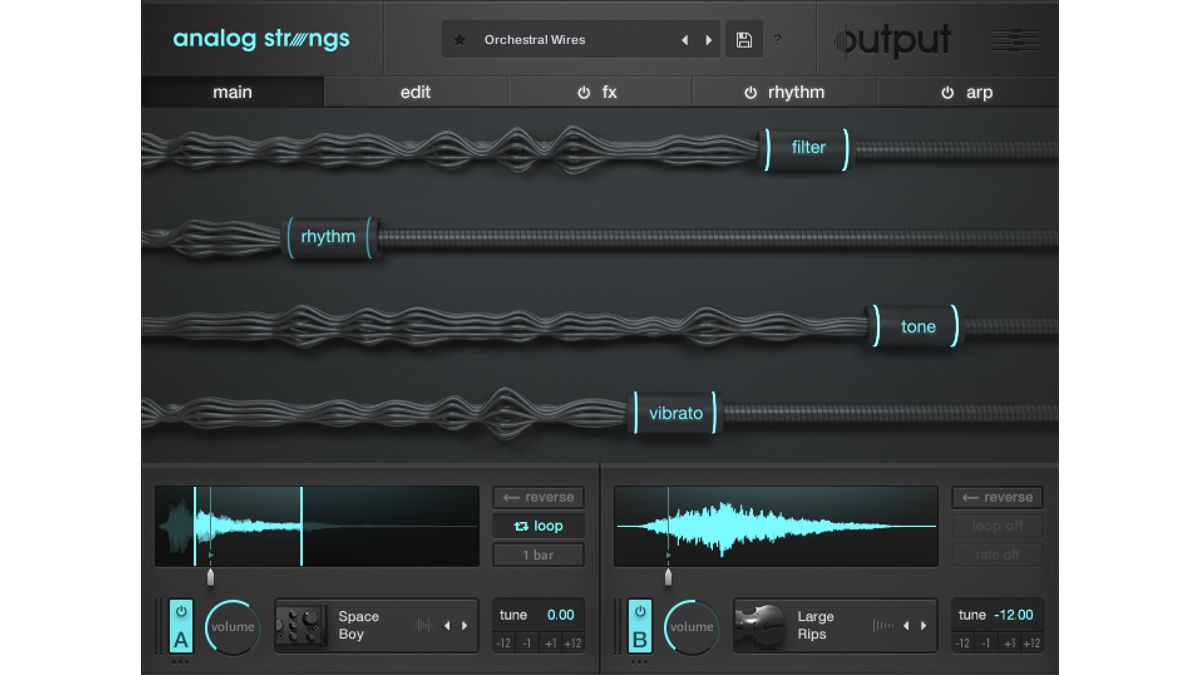The image size is (1200, 675).
Task: Open help via the question mark icon
Action: point(778,40)
